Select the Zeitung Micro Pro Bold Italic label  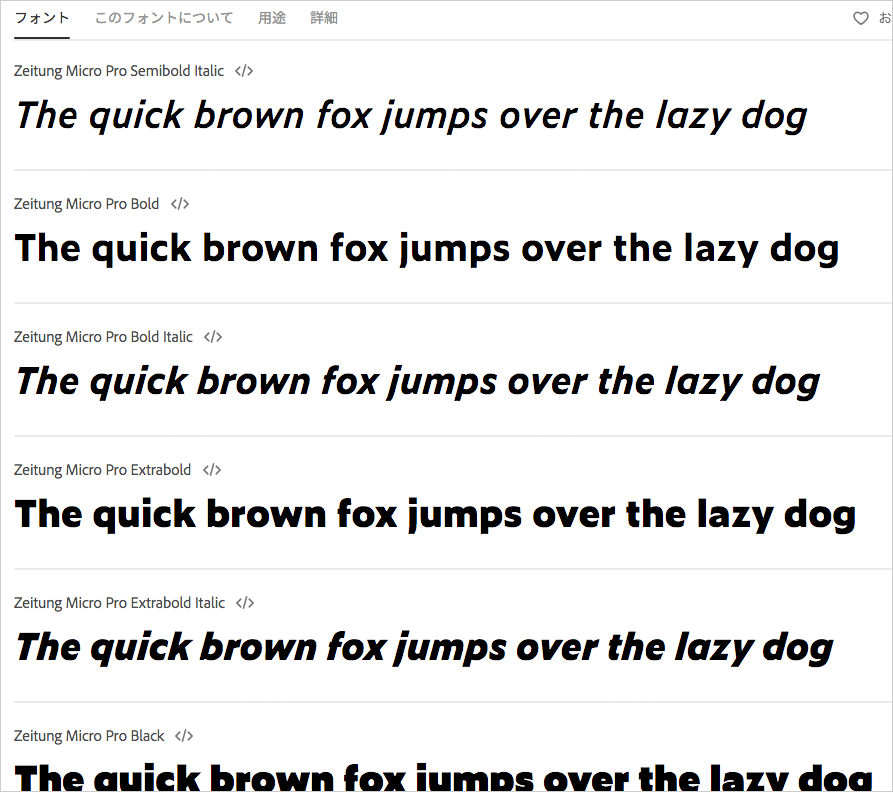click(x=103, y=337)
